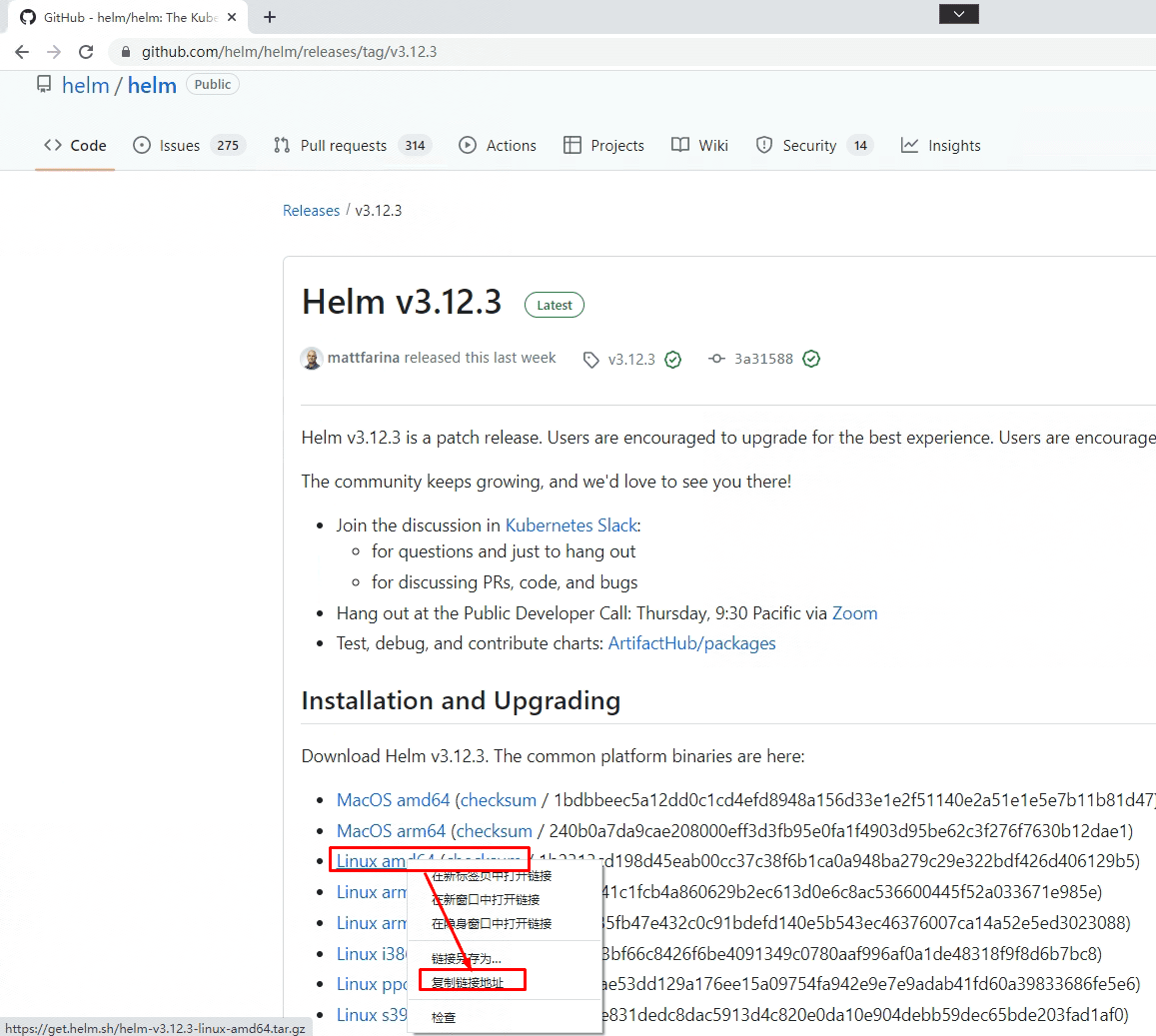This screenshot has height=1036, width=1156.
Task: Click the Security shield icon
Action: 763,145
